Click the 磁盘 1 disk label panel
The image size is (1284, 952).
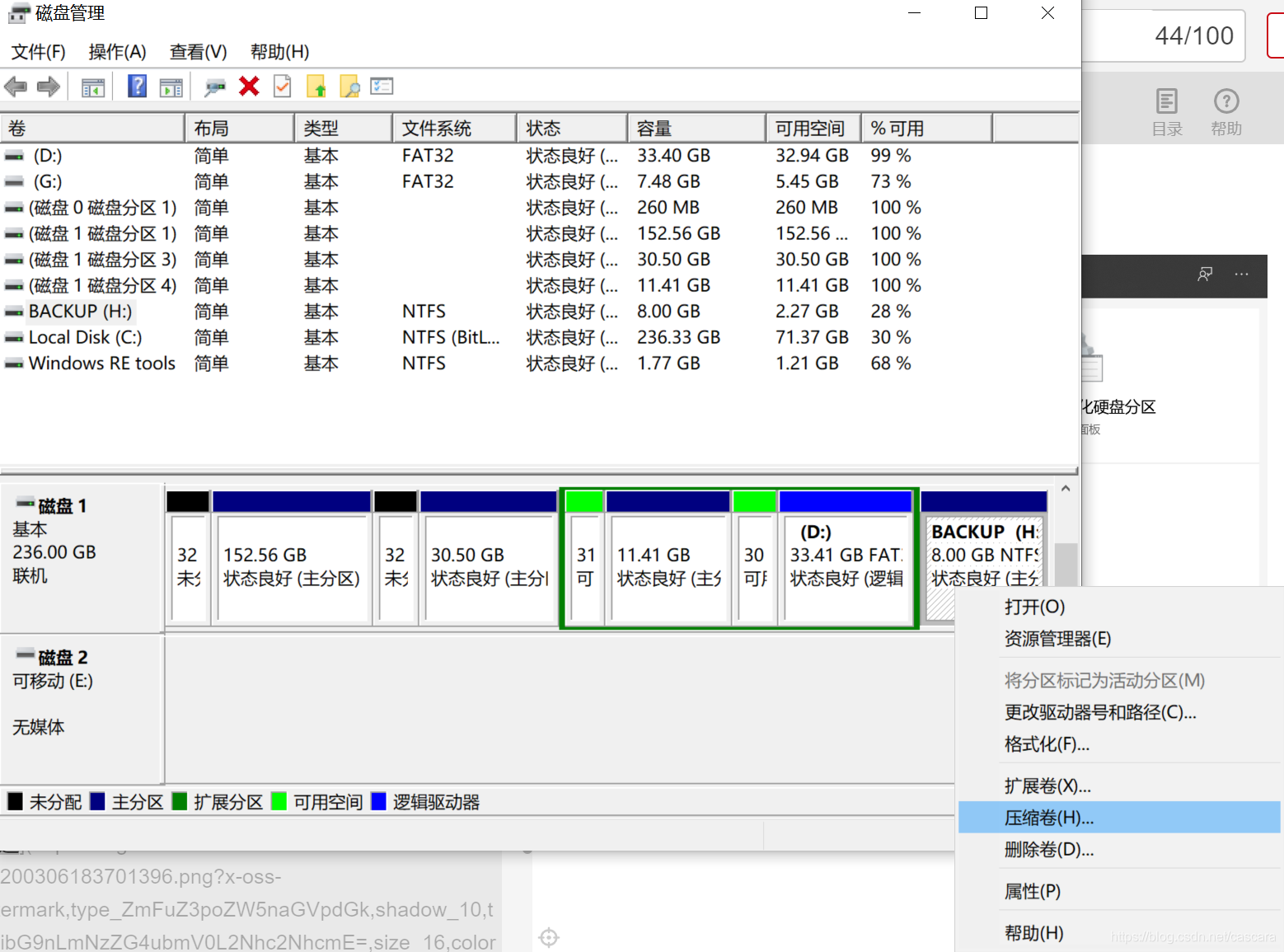click(81, 557)
